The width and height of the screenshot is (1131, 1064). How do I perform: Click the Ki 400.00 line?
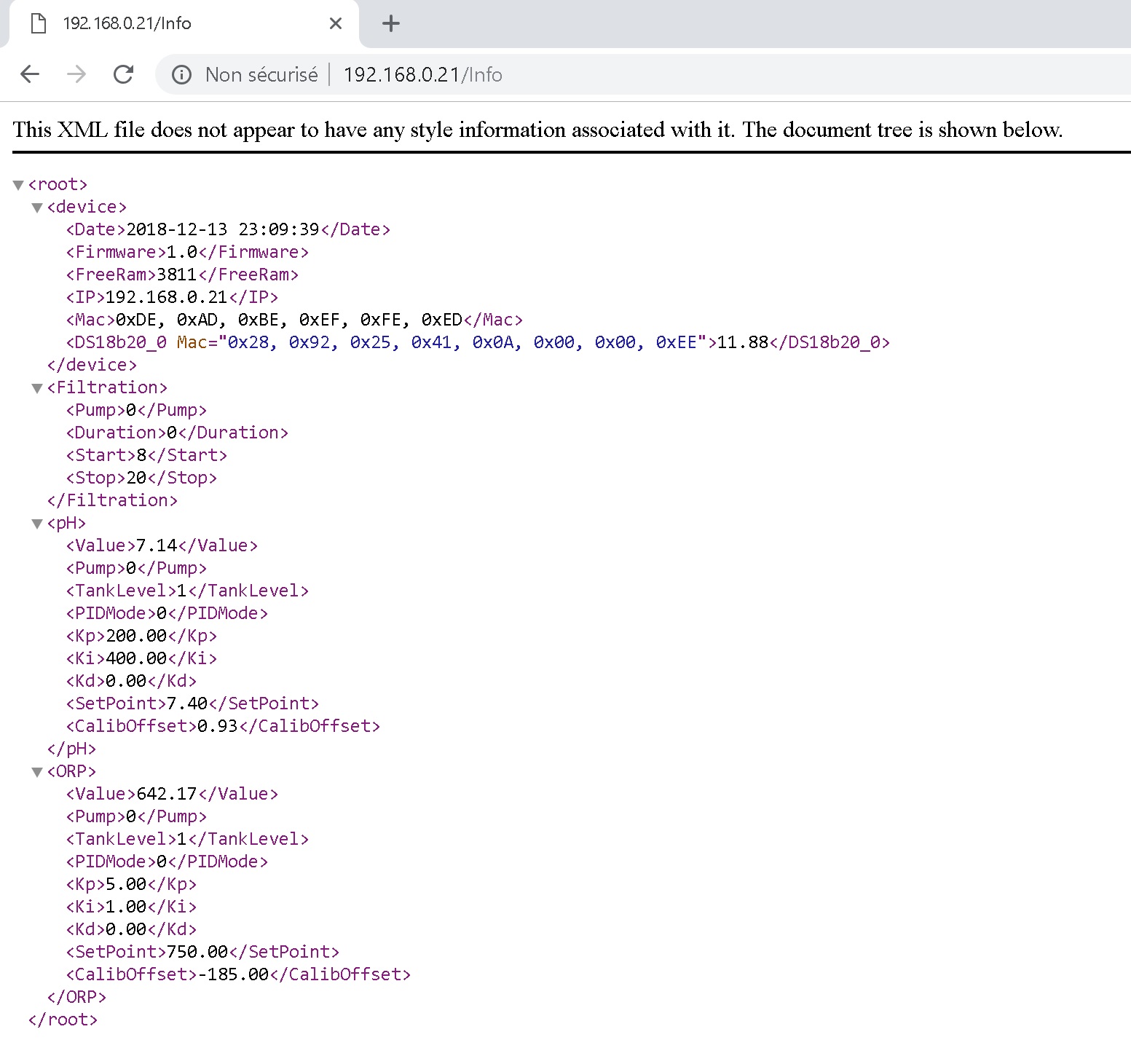click(x=141, y=658)
